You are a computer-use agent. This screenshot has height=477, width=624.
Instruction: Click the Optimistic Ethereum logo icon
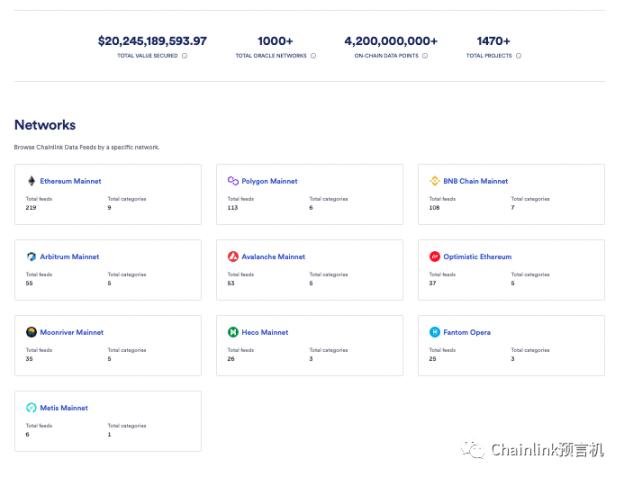tap(435, 257)
